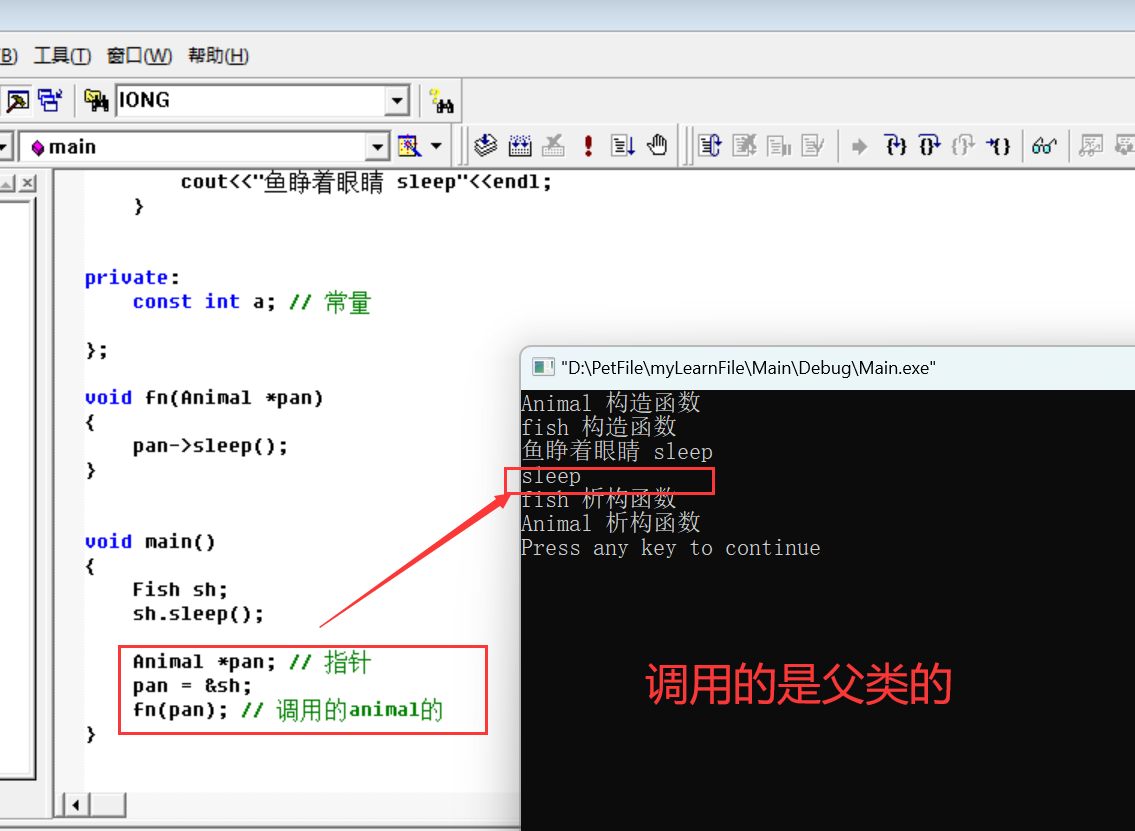The image size is (1135, 831).
Task: Expand the main members combo dropdown arrow
Action: (376, 147)
